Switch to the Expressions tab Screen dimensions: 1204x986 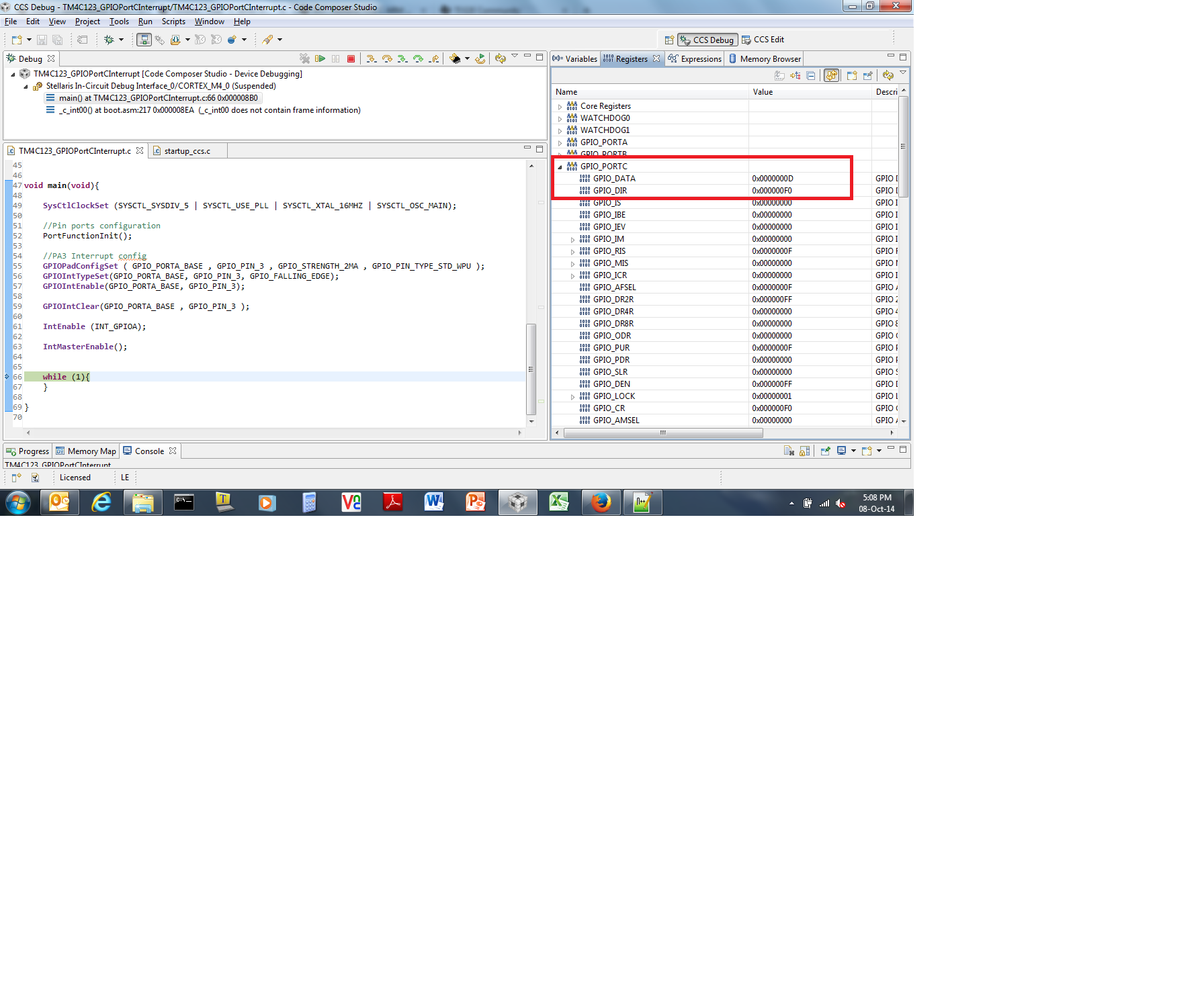tap(695, 59)
